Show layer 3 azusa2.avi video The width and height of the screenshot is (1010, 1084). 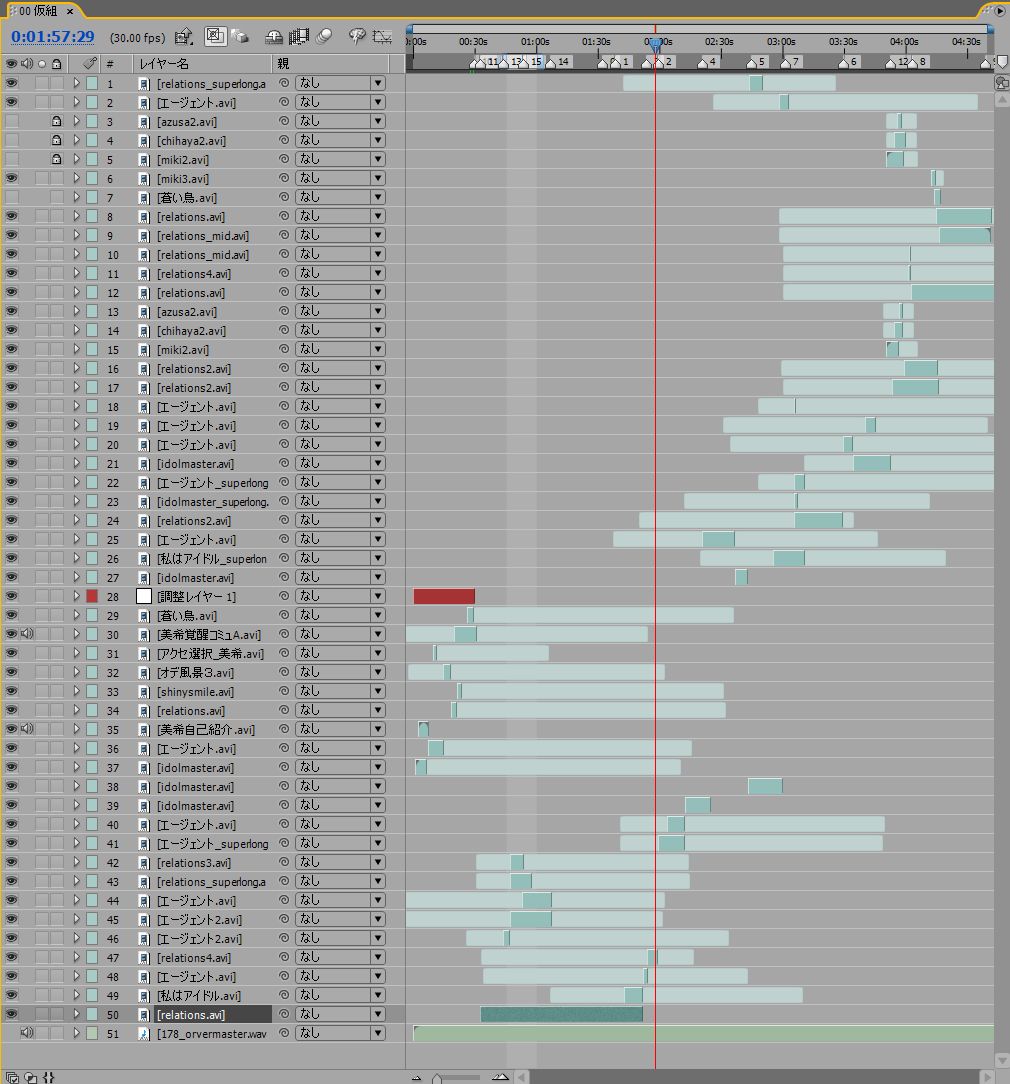(11, 121)
